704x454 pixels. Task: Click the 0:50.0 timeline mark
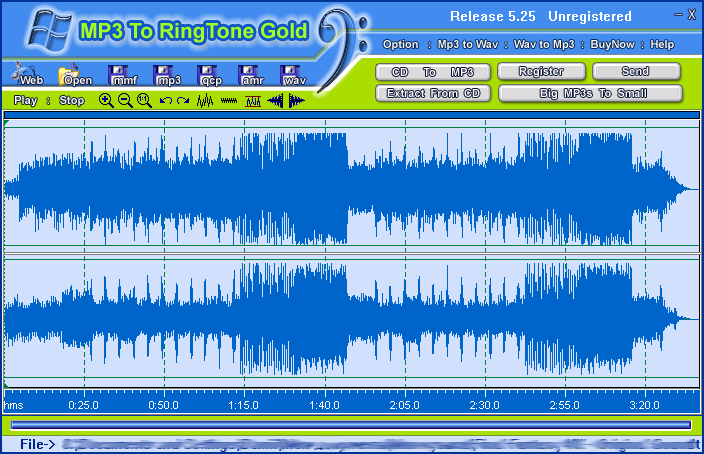(x=163, y=405)
